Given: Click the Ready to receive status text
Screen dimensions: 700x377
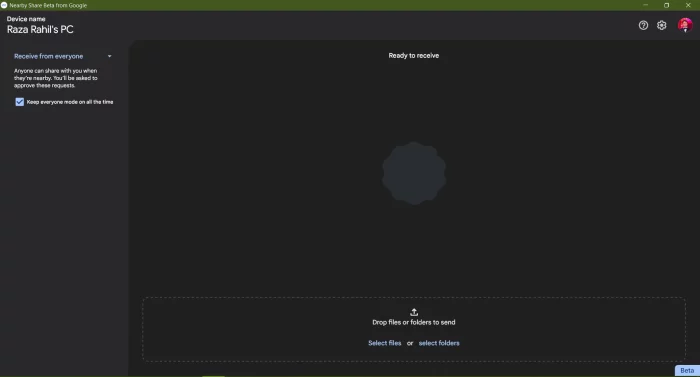Looking at the screenshot, I should (413, 55).
